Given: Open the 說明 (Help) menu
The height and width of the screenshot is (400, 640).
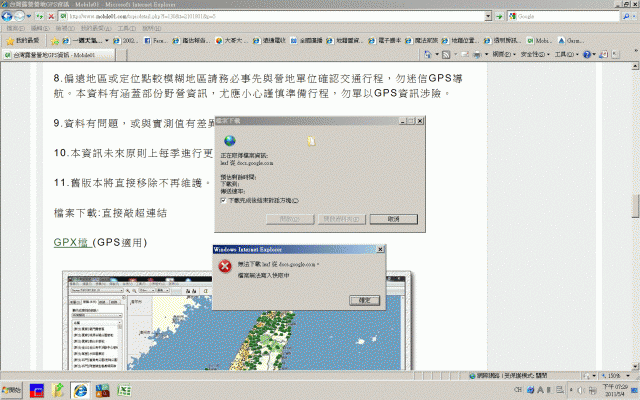Looking at the screenshot, I should coord(151,29).
